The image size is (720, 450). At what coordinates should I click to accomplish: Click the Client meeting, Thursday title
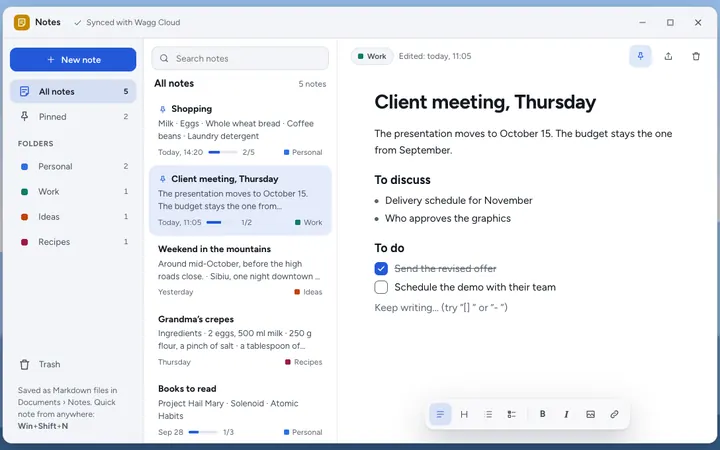pos(485,102)
